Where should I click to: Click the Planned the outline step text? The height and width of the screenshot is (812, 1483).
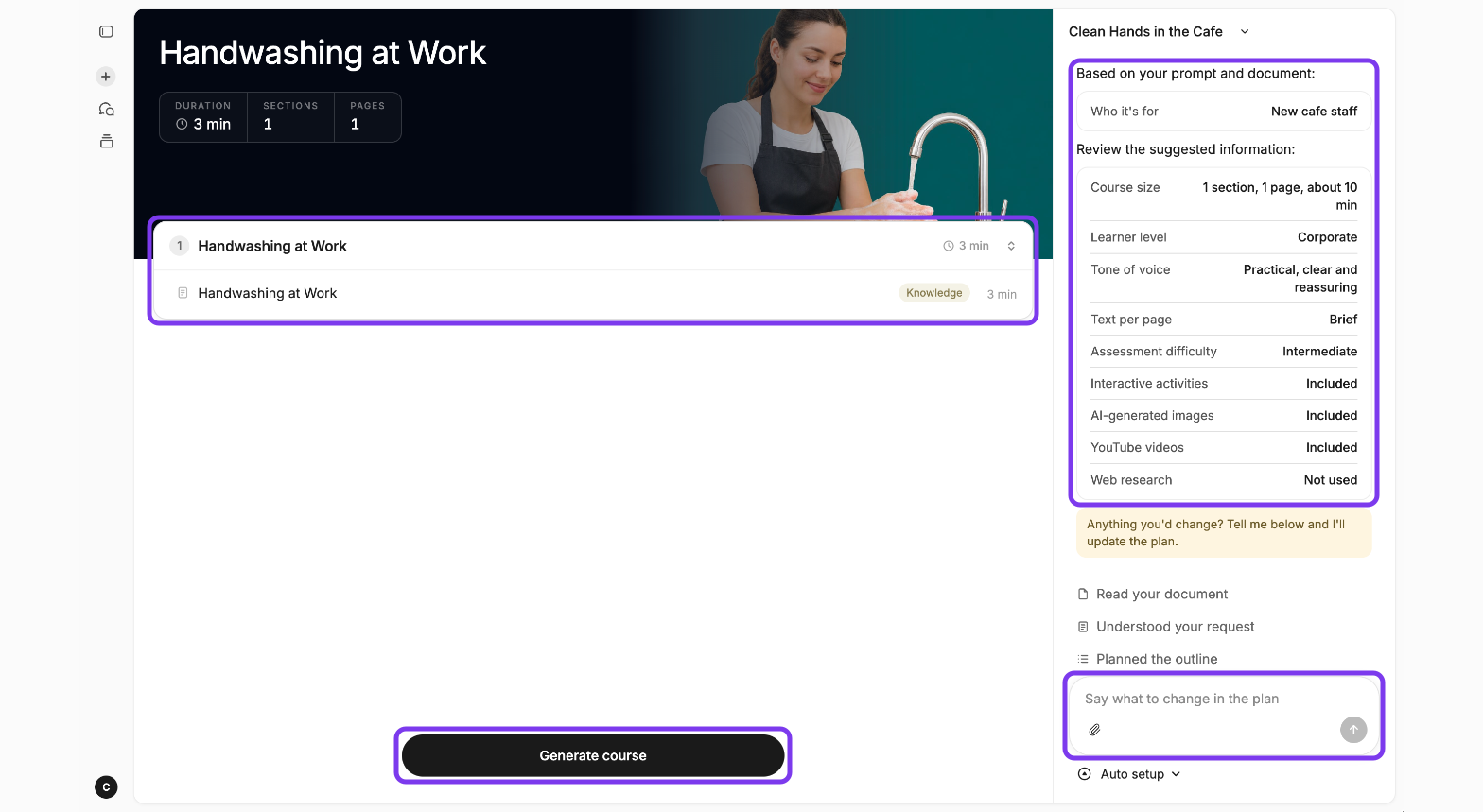[x=1157, y=659]
